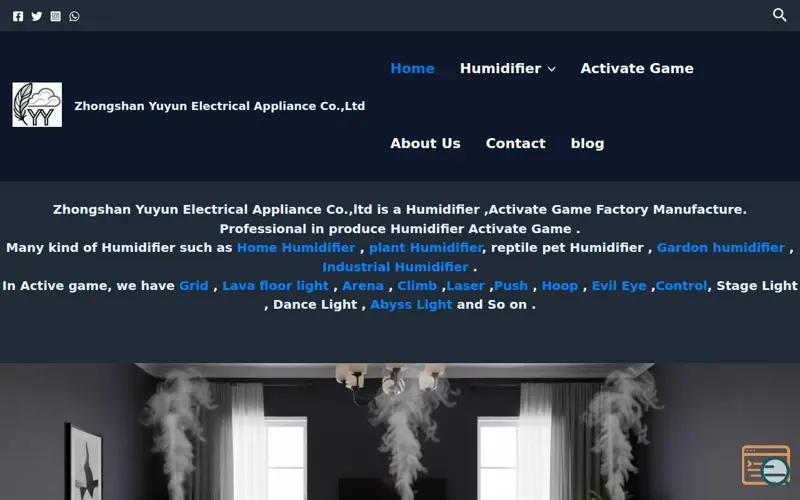This screenshot has width=800, height=500.
Task: Open About Us menu item
Action: point(425,143)
